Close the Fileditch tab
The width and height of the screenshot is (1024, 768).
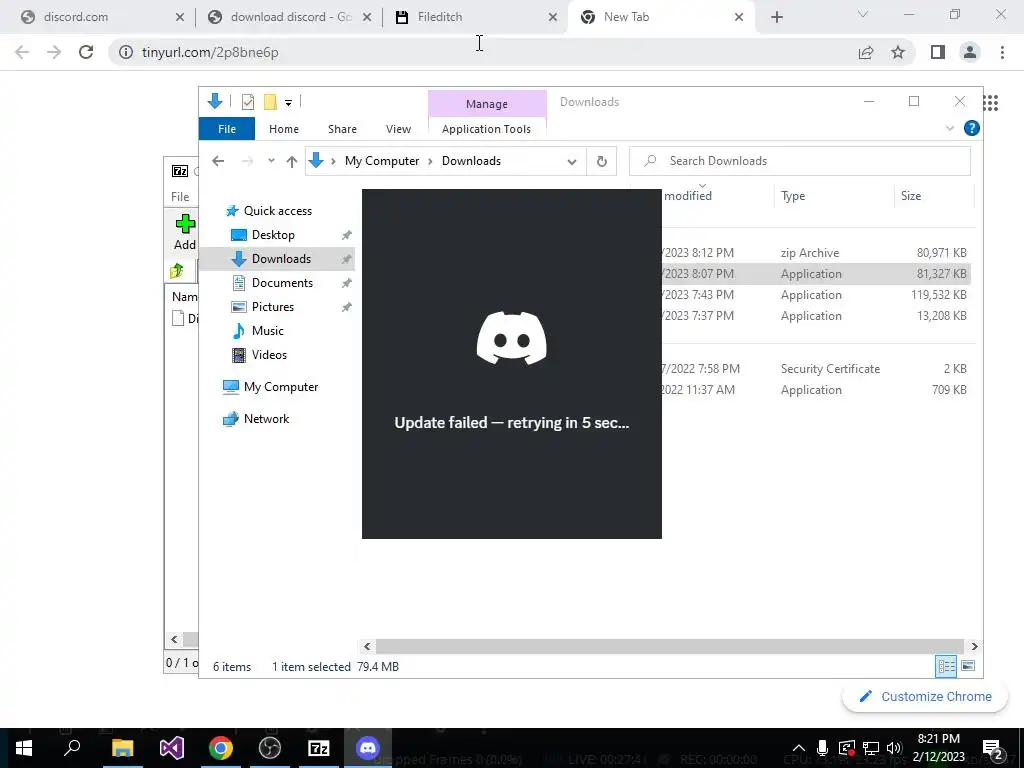coord(553,17)
